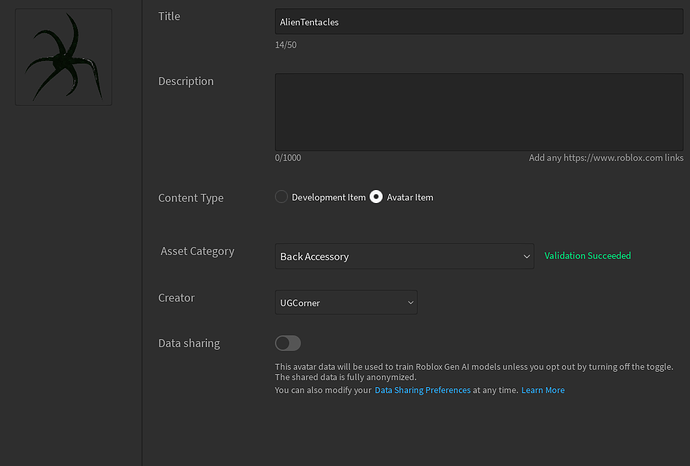690x466 pixels.
Task: Open the Asset Category dropdown showing Back Accessory
Action: 404,256
